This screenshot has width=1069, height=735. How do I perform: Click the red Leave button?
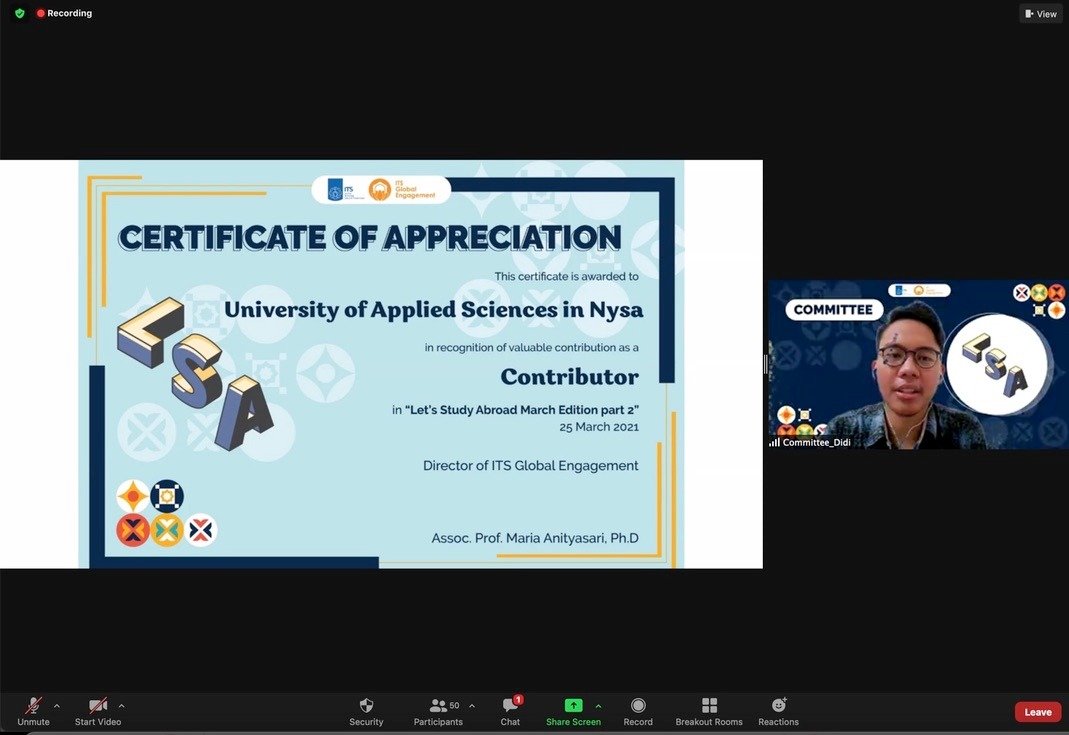coord(1037,712)
